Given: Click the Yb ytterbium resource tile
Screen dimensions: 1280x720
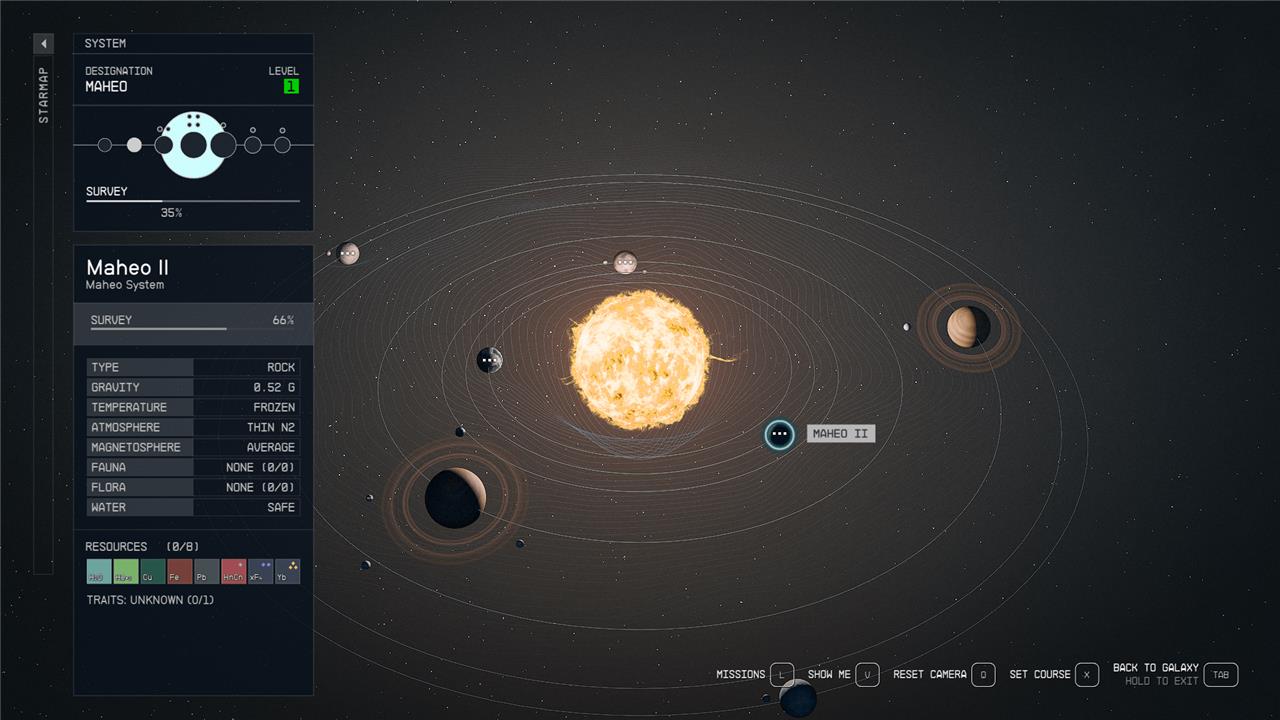Looking at the screenshot, I should (x=287, y=571).
